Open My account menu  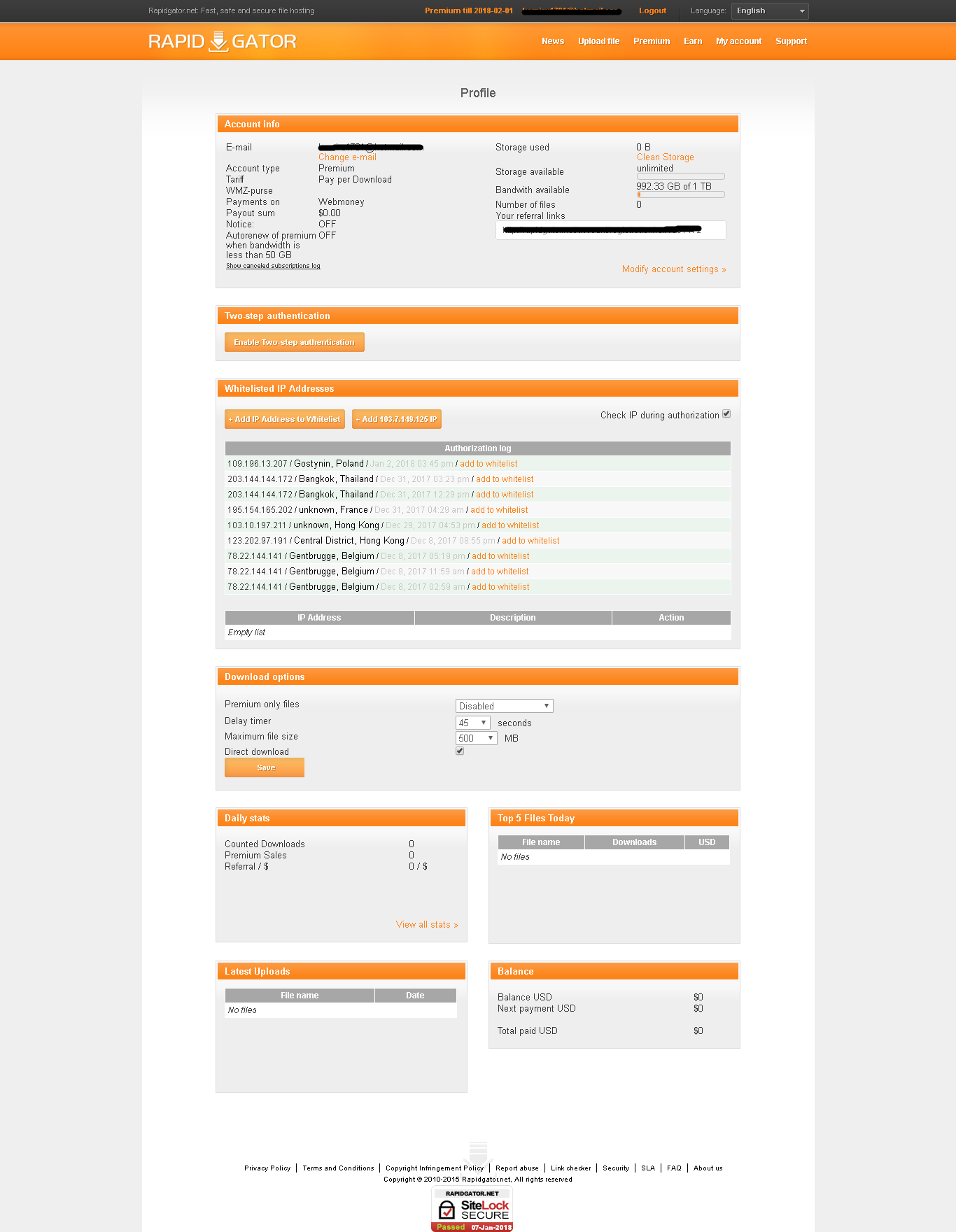pyautogui.click(x=739, y=41)
